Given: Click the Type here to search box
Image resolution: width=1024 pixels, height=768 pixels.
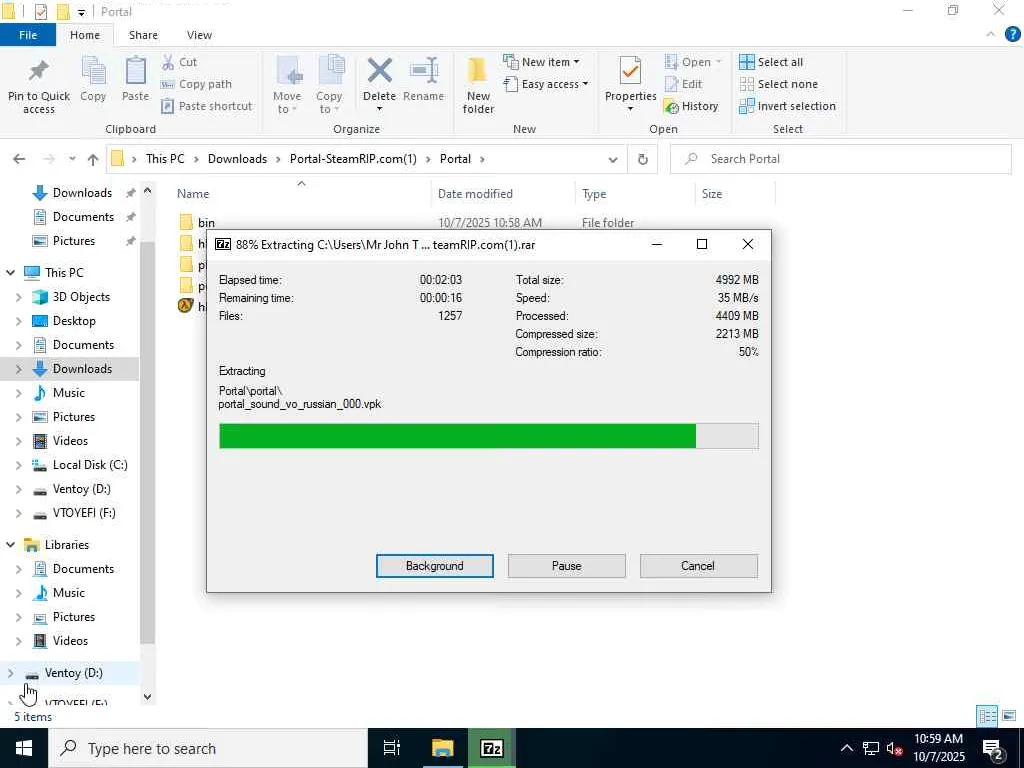Looking at the screenshot, I should 208,748.
